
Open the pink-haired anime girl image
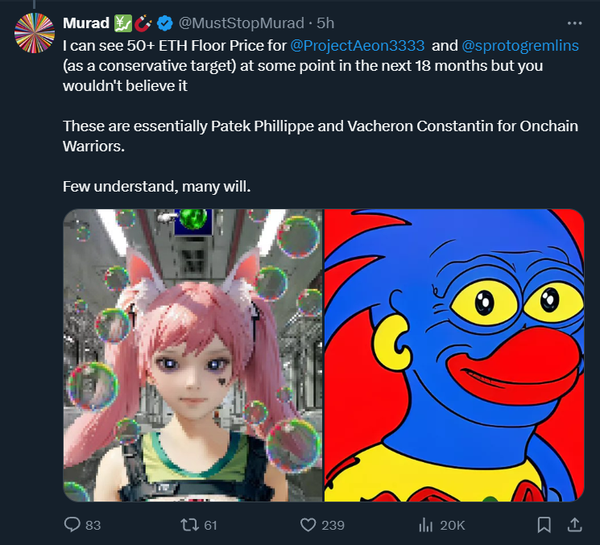click(193, 355)
